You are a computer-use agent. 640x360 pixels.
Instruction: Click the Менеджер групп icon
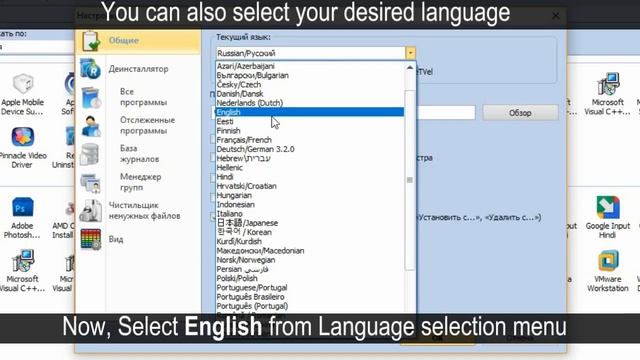[x=91, y=182]
